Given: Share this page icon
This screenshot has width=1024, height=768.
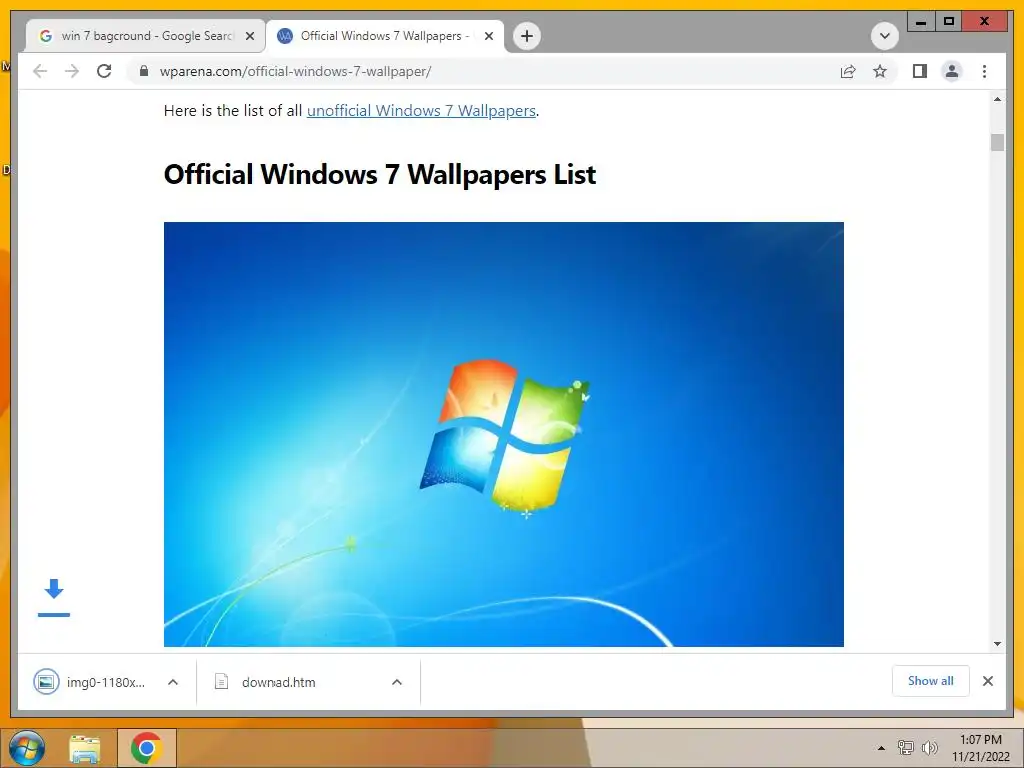Looking at the screenshot, I should tap(848, 71).
